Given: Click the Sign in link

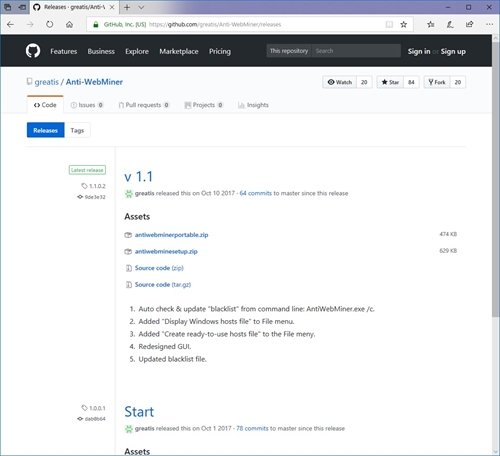Looking at the screenshot, I should [x=419, y=51].
